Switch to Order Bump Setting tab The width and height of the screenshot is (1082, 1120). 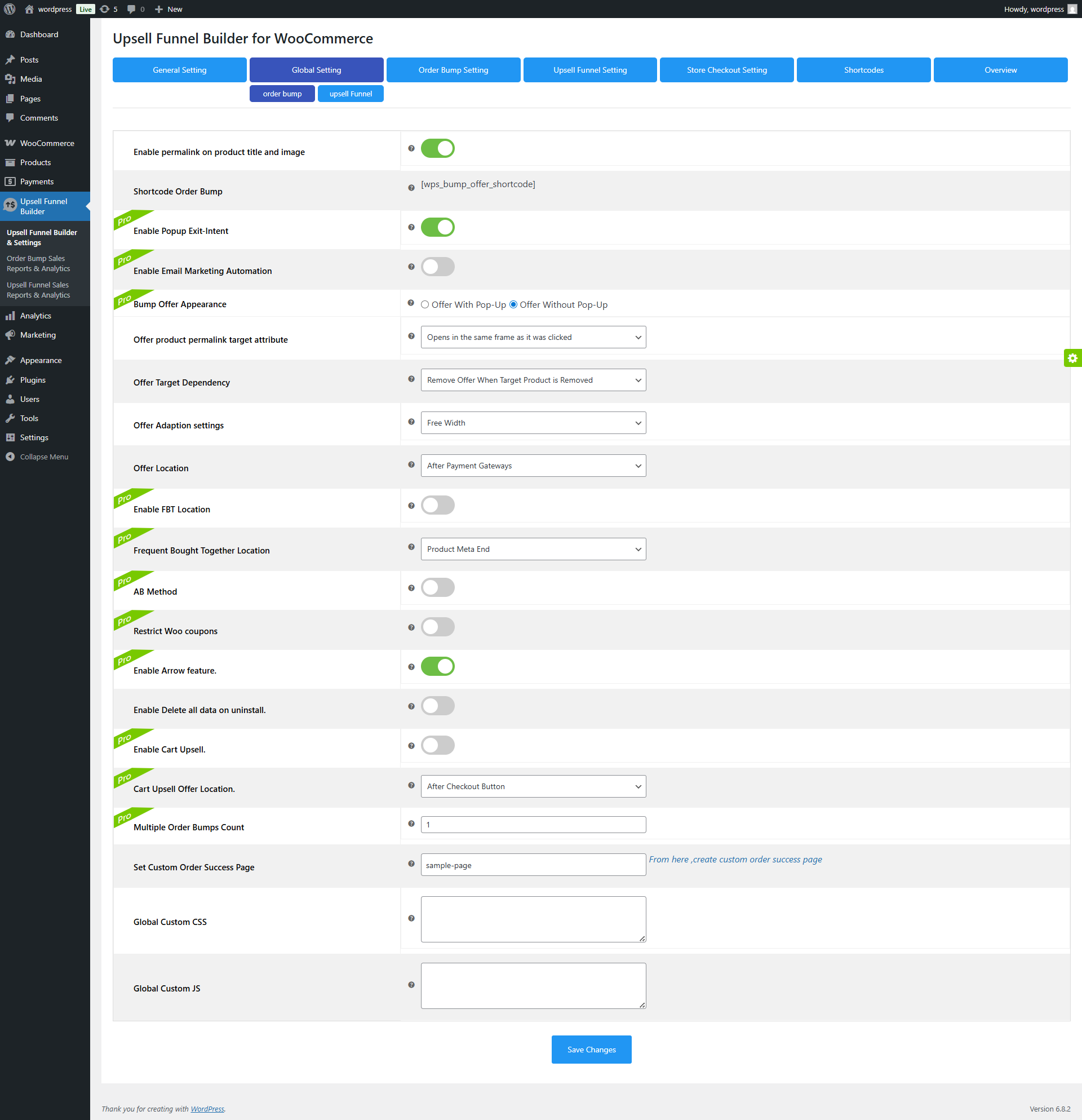click(x=453, y=70)
